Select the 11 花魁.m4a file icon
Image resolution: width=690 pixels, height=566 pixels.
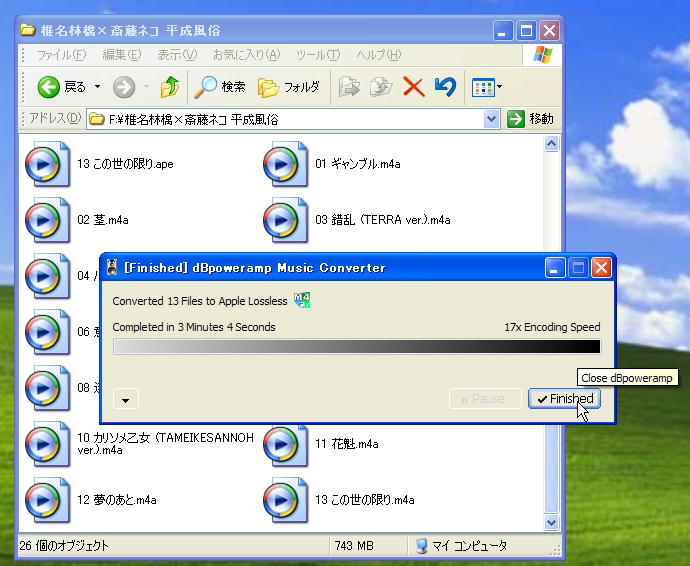coord(286,444)
